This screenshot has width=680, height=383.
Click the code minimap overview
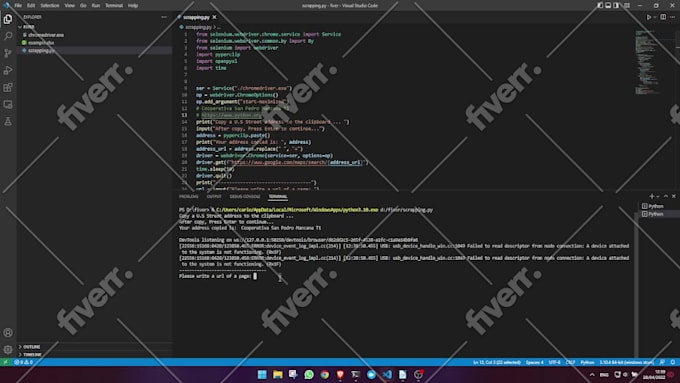[x=647, y=62]
